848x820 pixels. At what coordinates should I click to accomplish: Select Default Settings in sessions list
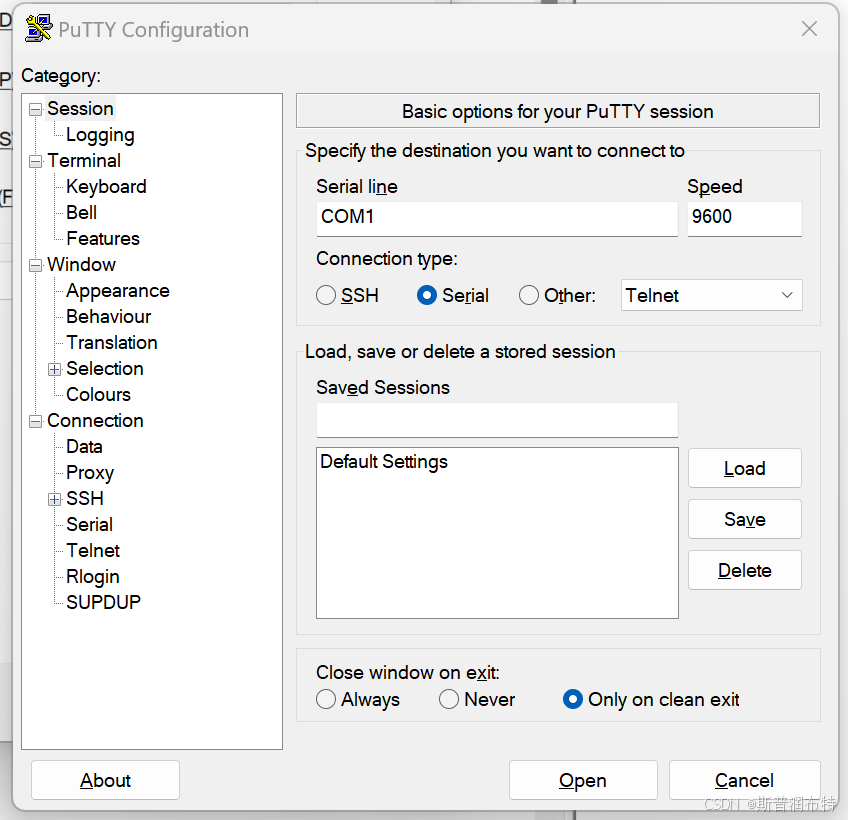[x=384, y=461]
